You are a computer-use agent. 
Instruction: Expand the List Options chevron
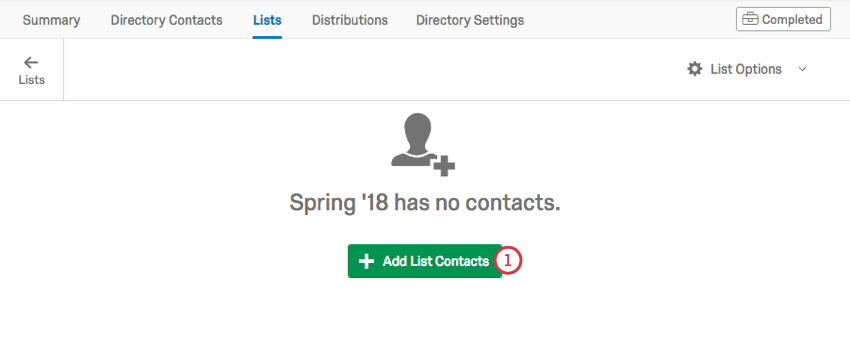pos(803,69)
